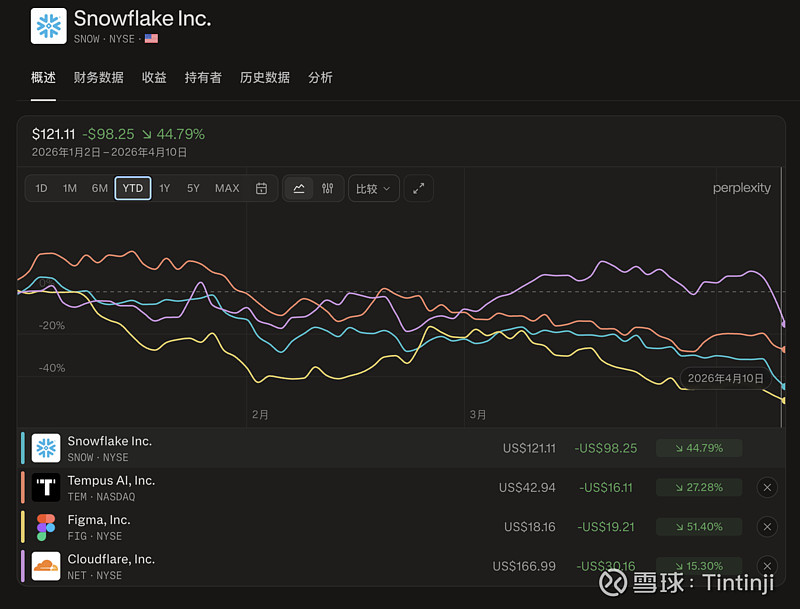Switch to candlestick chart view icon
The height and width of the screenshot is (609, 800).
click(x=328, y=188)
